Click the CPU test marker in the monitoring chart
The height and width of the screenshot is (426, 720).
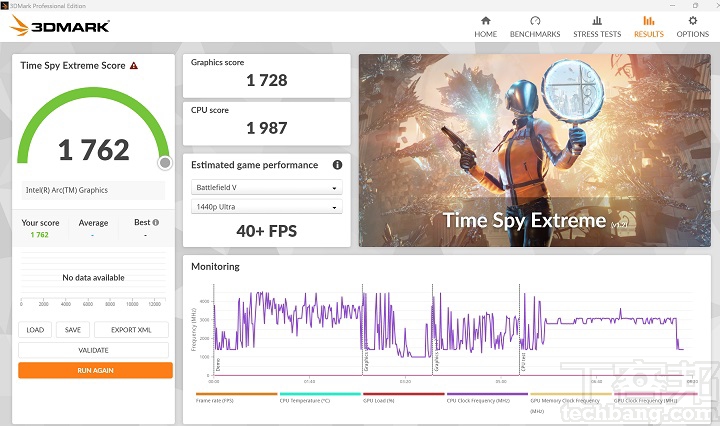[x=523, y=362]
